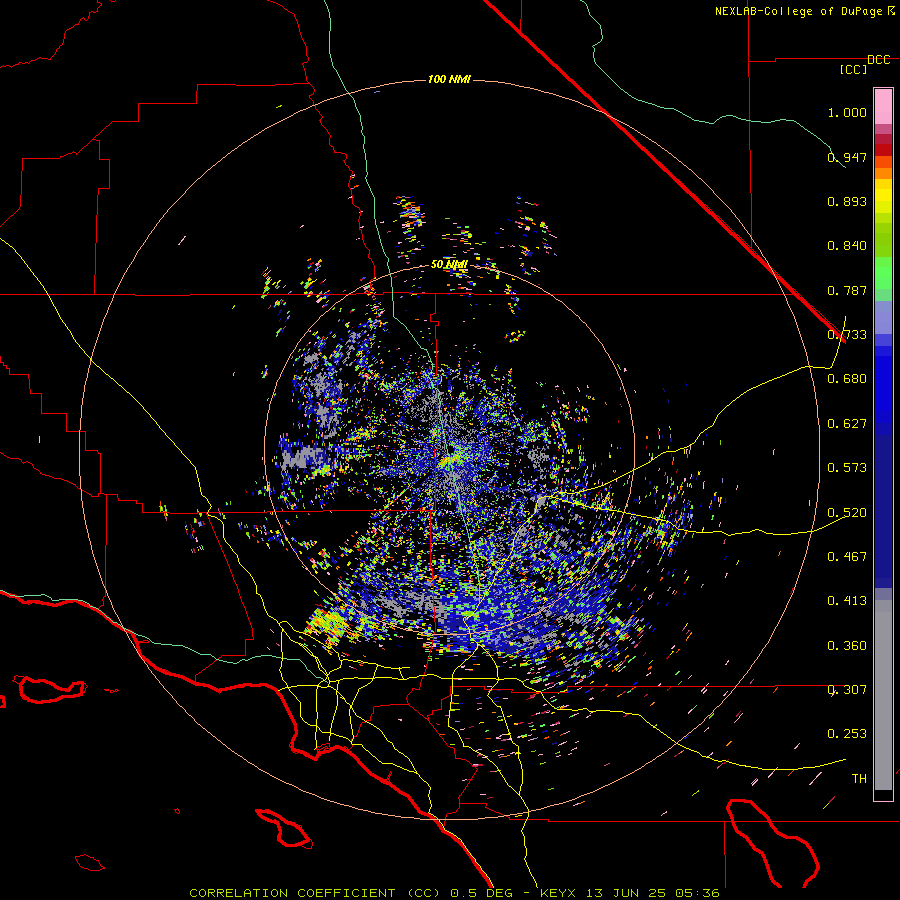Image resolution: width=900 pixels, height=900 pixels.
Task: Select the 0.893 legend value
Action: [x=847, y=201]
